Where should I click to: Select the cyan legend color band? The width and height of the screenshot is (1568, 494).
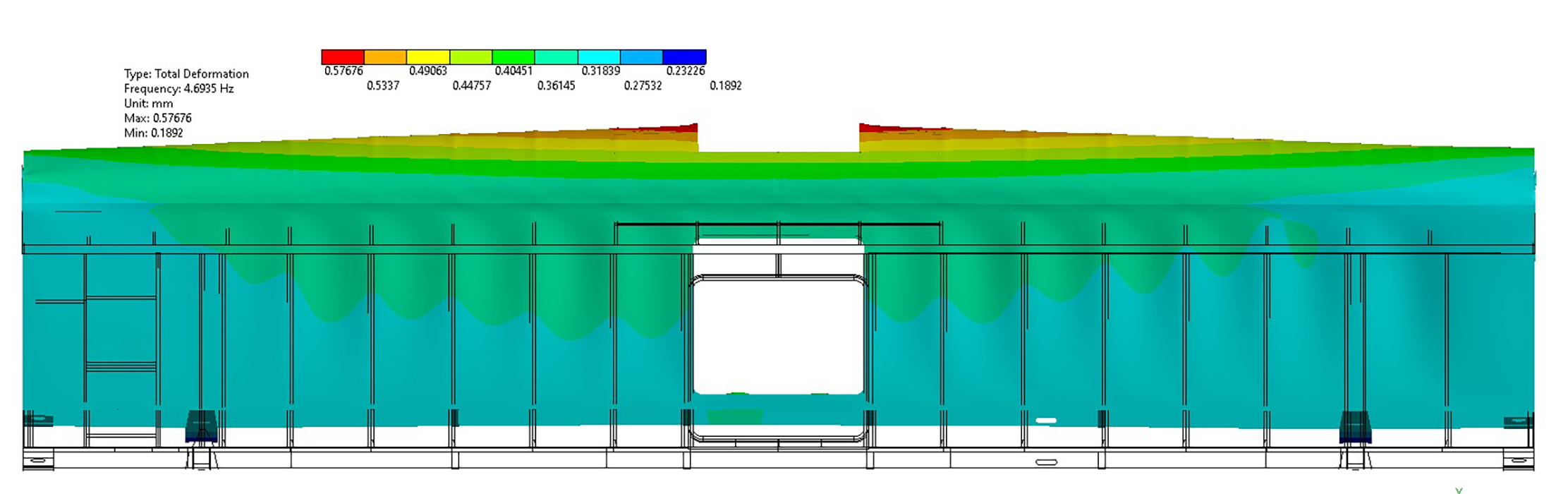[599, 57]
